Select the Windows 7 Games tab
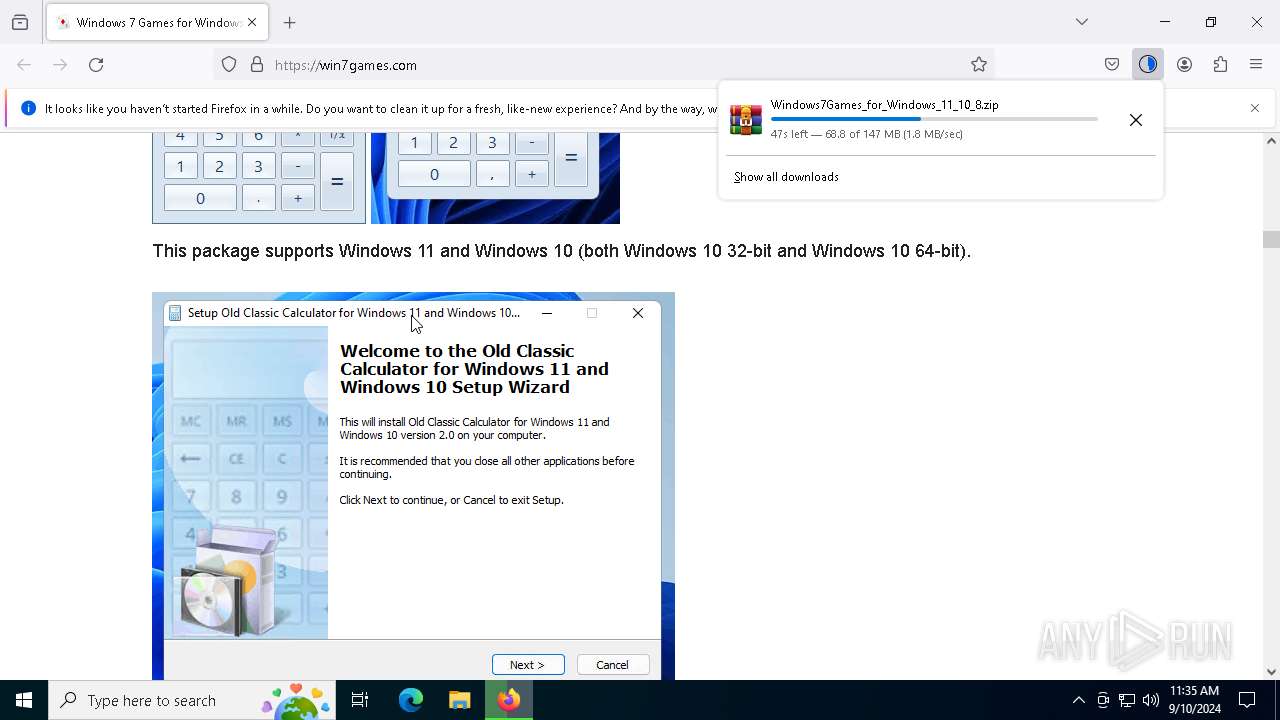1280x720 pixels. [157, 22]
